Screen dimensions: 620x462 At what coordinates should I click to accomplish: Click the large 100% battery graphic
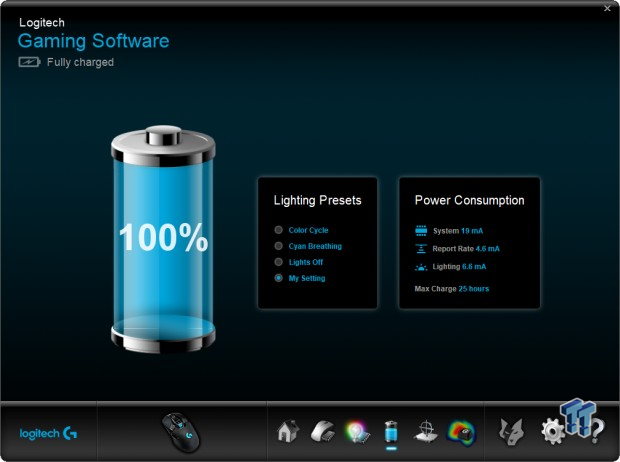click(163, 239)
